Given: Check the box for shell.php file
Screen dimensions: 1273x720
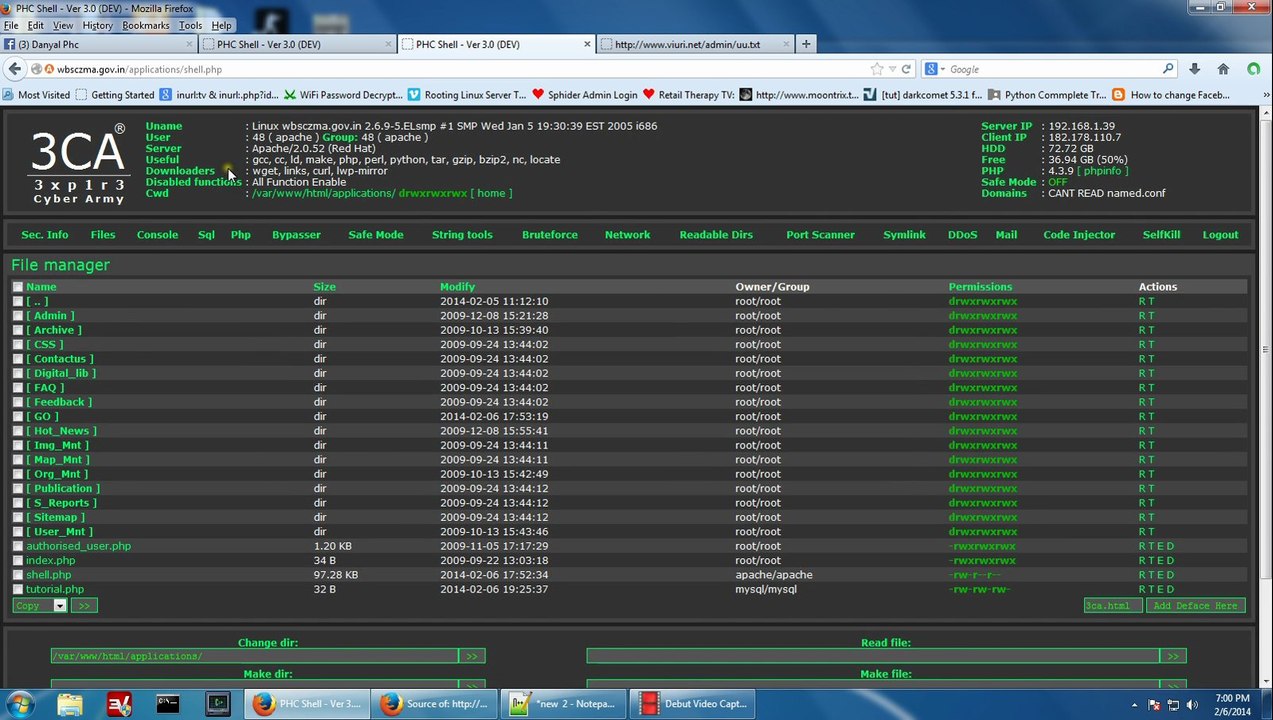Looking at the screenshot, I should click(x=17, y=575).
